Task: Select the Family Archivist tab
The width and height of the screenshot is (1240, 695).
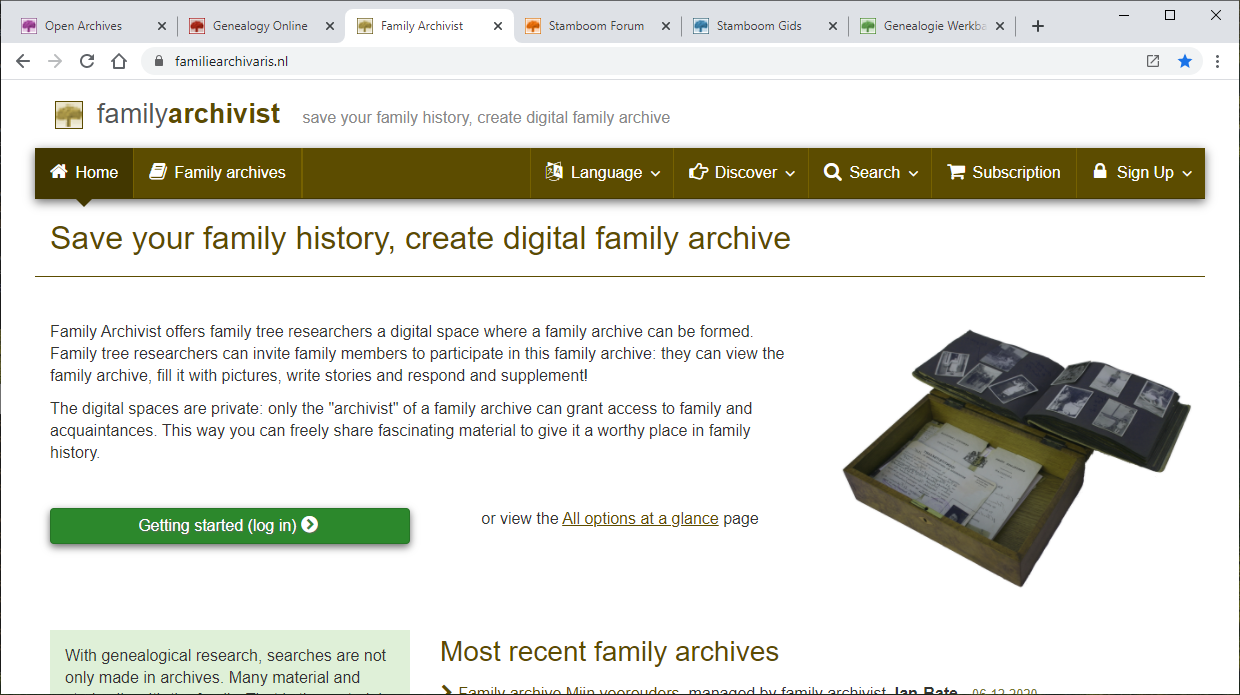Action: (x=427, y=26)
